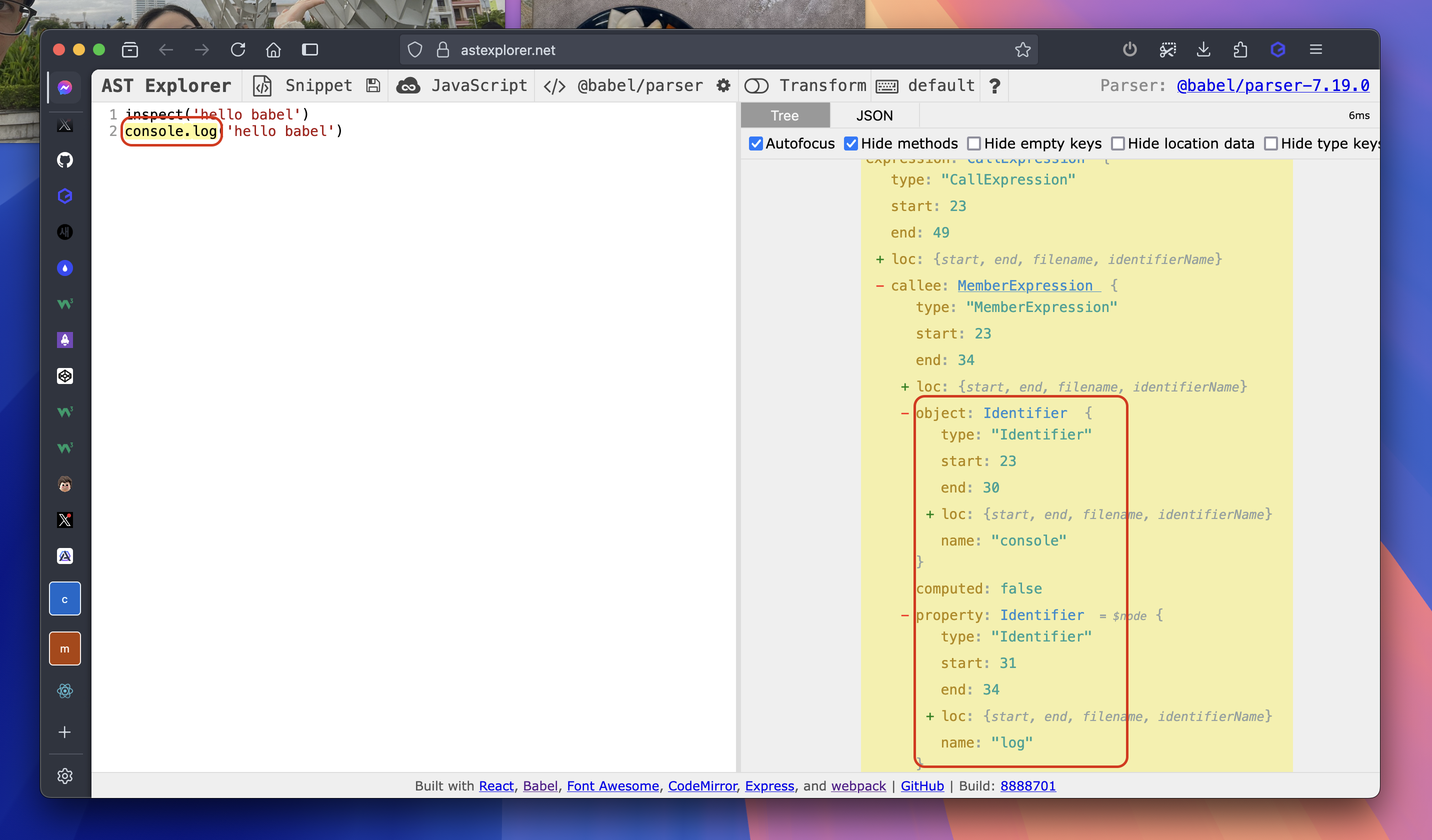Image resolution: width=1432 pixels, height=840 pixels.
Task: Open the Snippet menu
Action: [303, 86]
